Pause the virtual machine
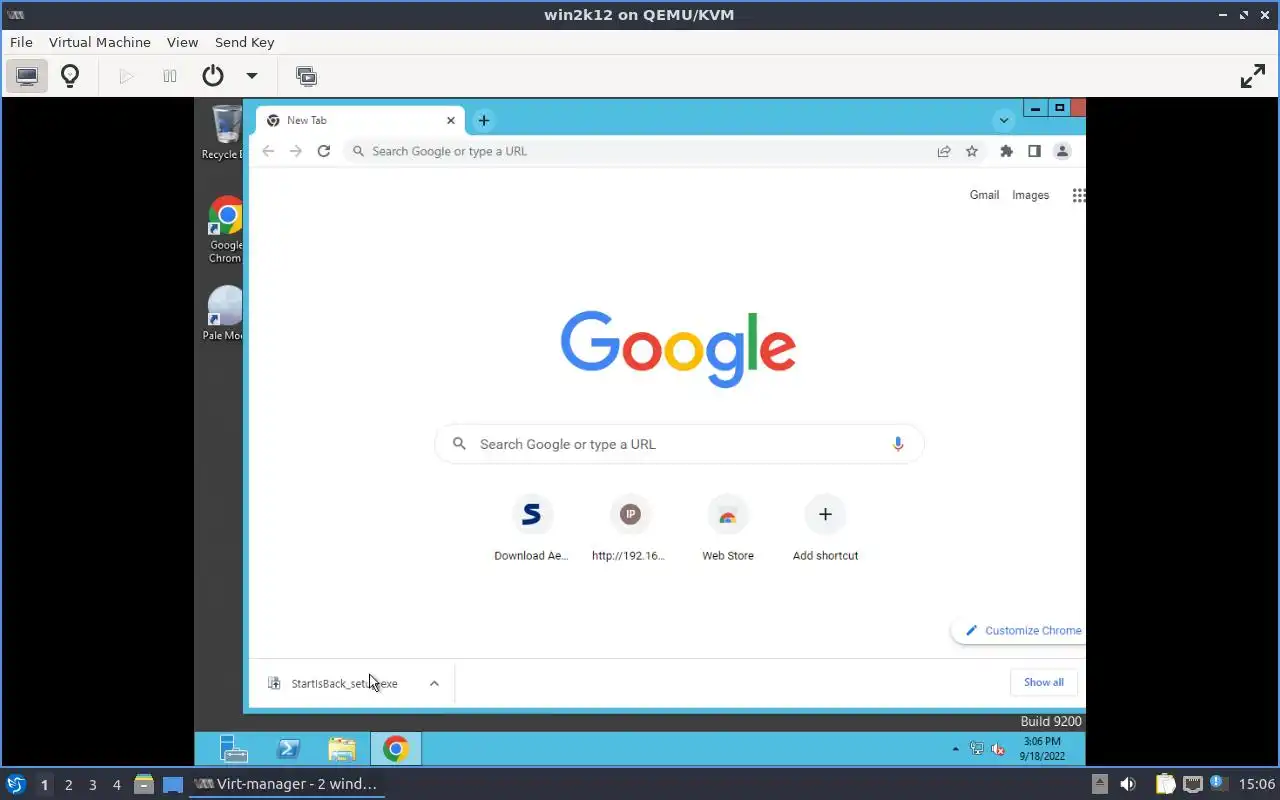Image resolution: width=1280 pixels, height=800 pixels. click(170, 76)
